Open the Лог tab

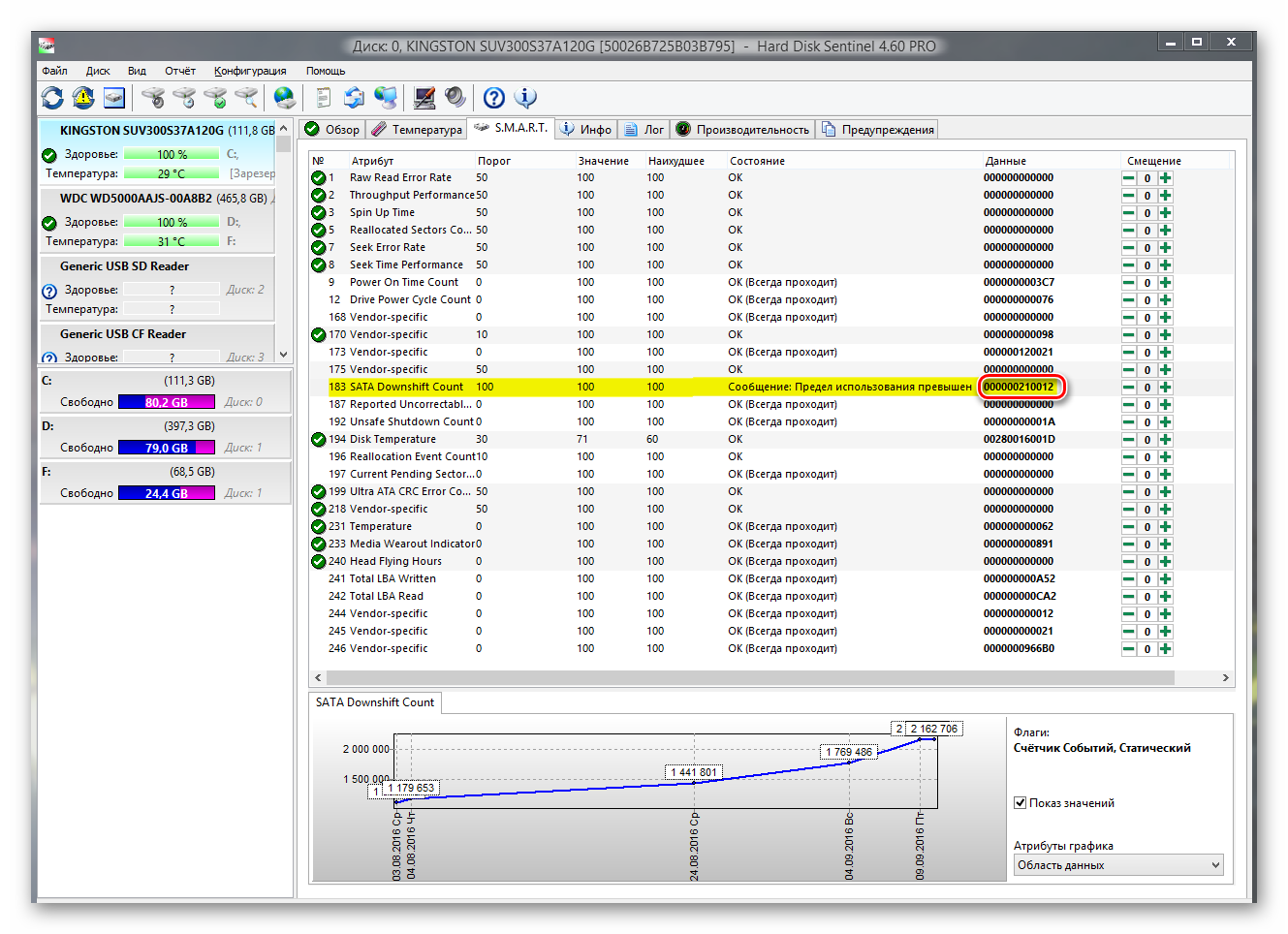[x=644, y=130]
